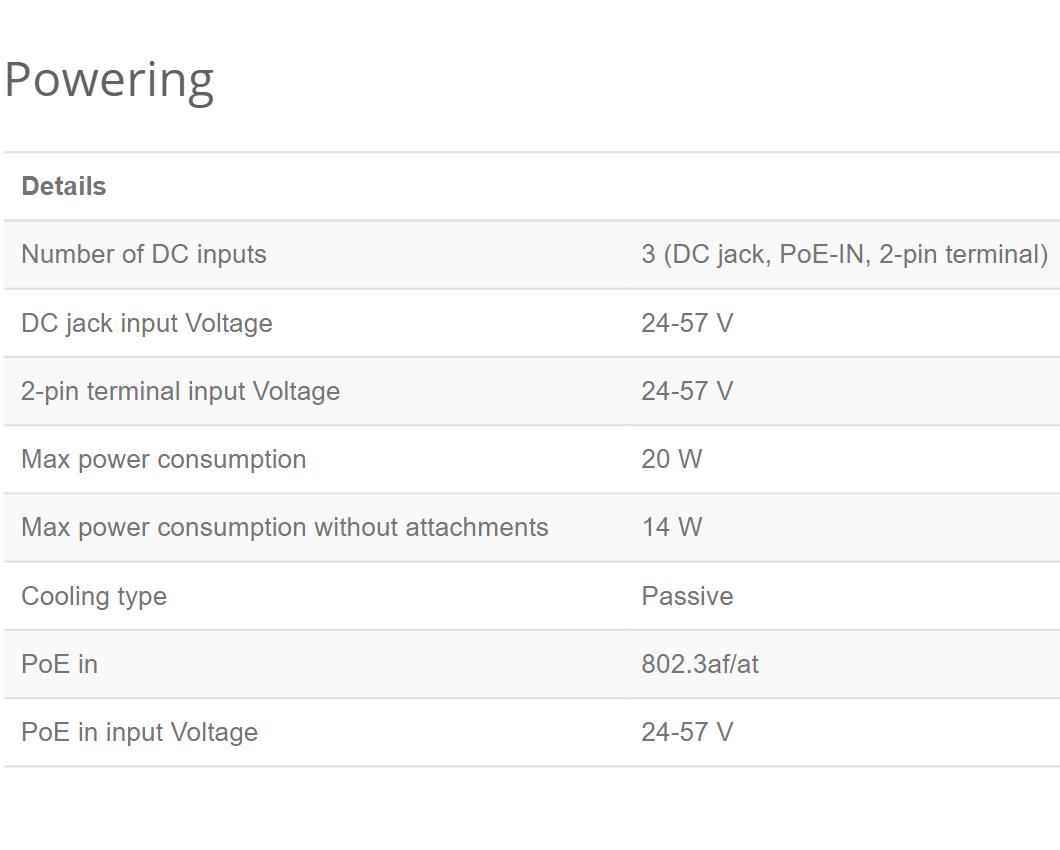1060x850 pixels.
Task: Click the 802.3af/at value
Action: [699, 664]
